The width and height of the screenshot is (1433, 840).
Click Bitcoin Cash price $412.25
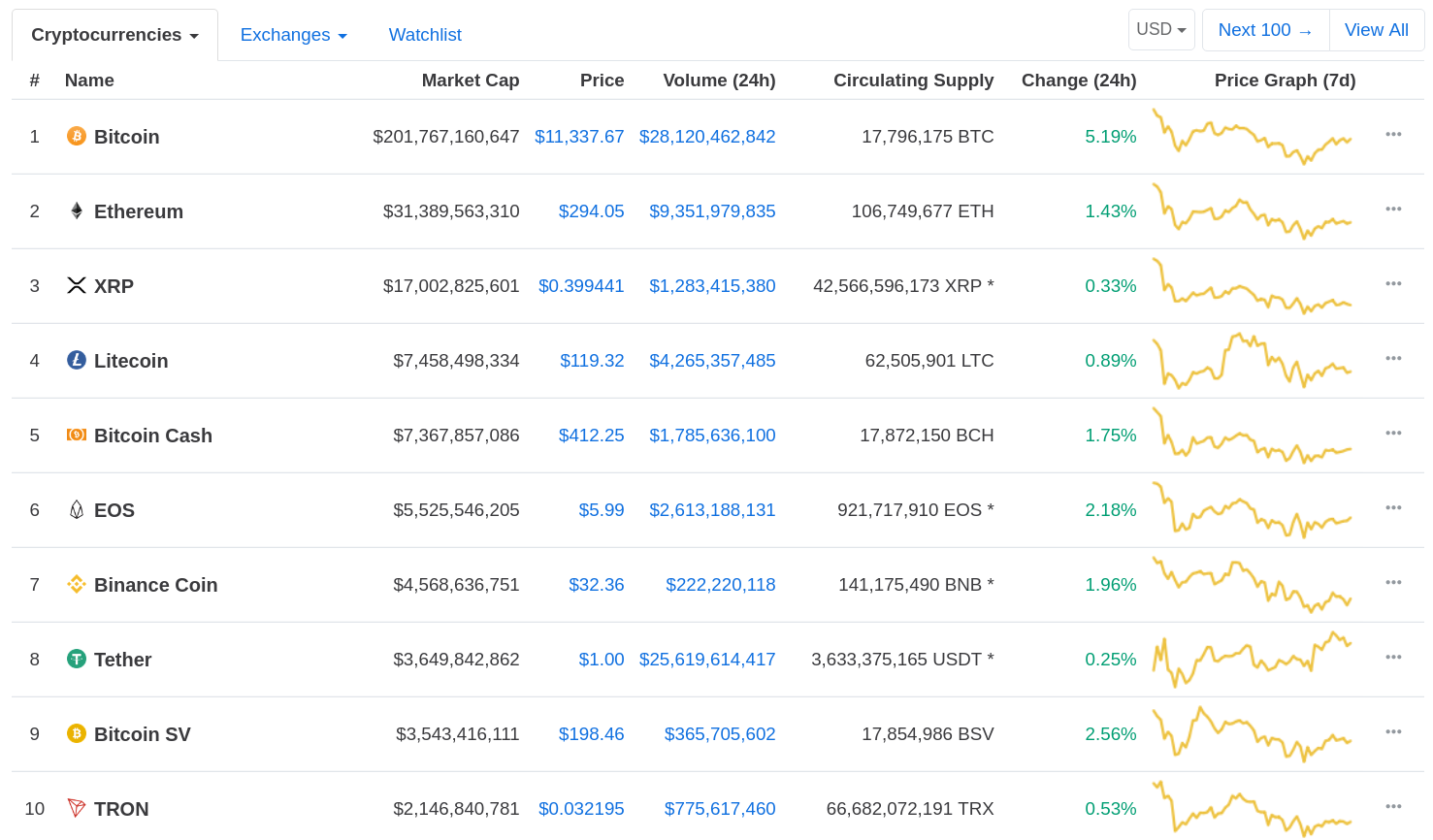tap(592, 436)
